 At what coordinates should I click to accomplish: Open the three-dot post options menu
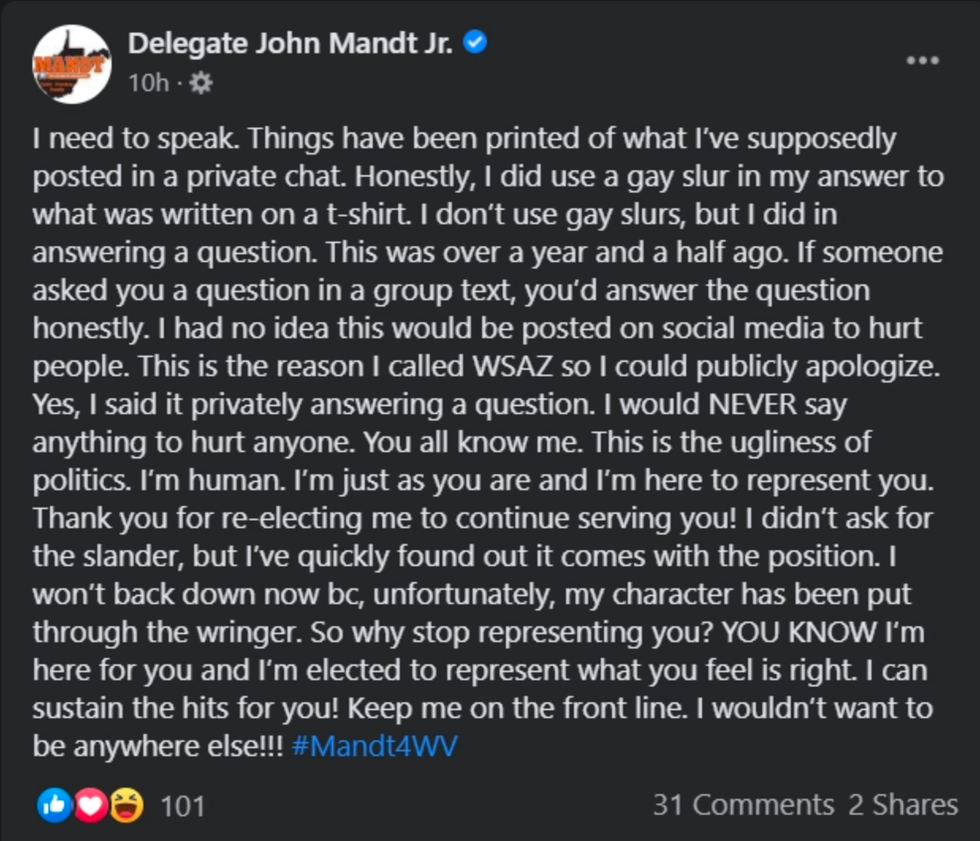click(922, 60)
